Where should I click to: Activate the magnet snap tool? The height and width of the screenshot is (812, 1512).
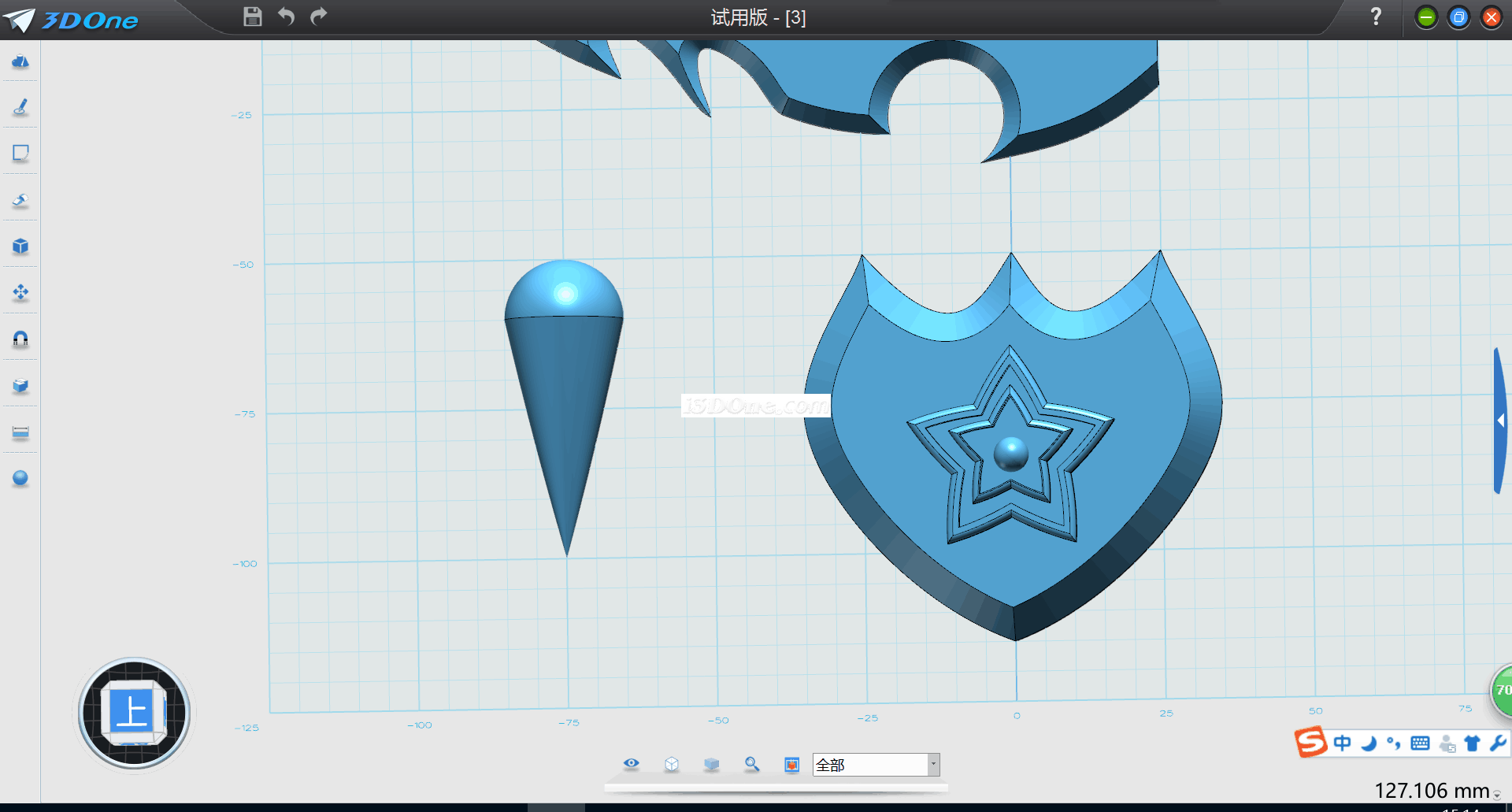point(20,339)
